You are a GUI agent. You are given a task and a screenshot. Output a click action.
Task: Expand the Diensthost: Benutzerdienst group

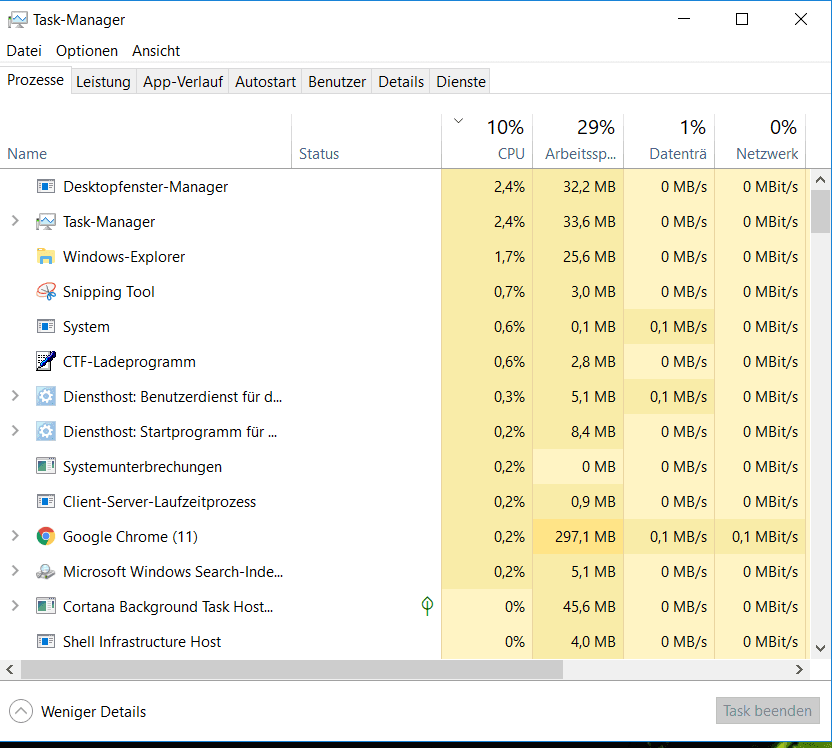click(x=15, y=396)
